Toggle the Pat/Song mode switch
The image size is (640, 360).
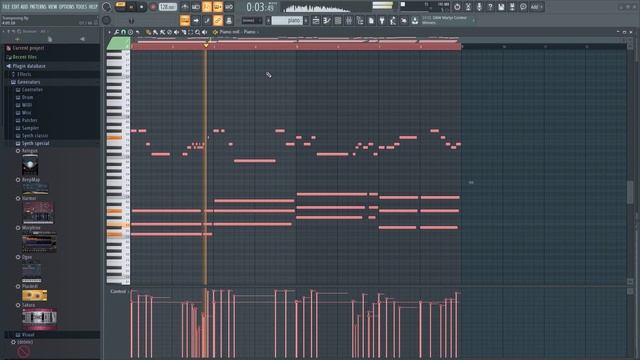(120, 6)
